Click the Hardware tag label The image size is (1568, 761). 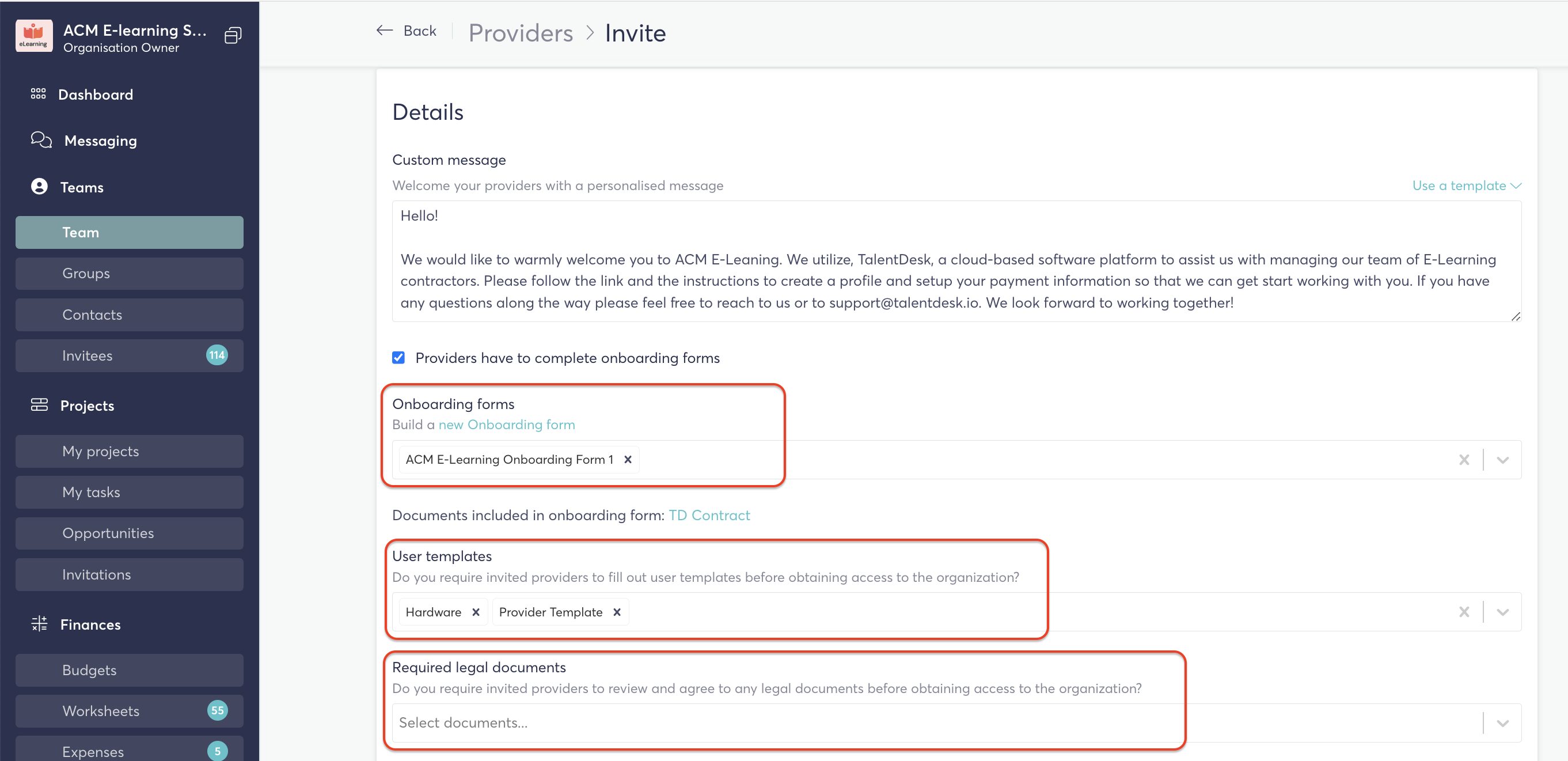point(434,612)
